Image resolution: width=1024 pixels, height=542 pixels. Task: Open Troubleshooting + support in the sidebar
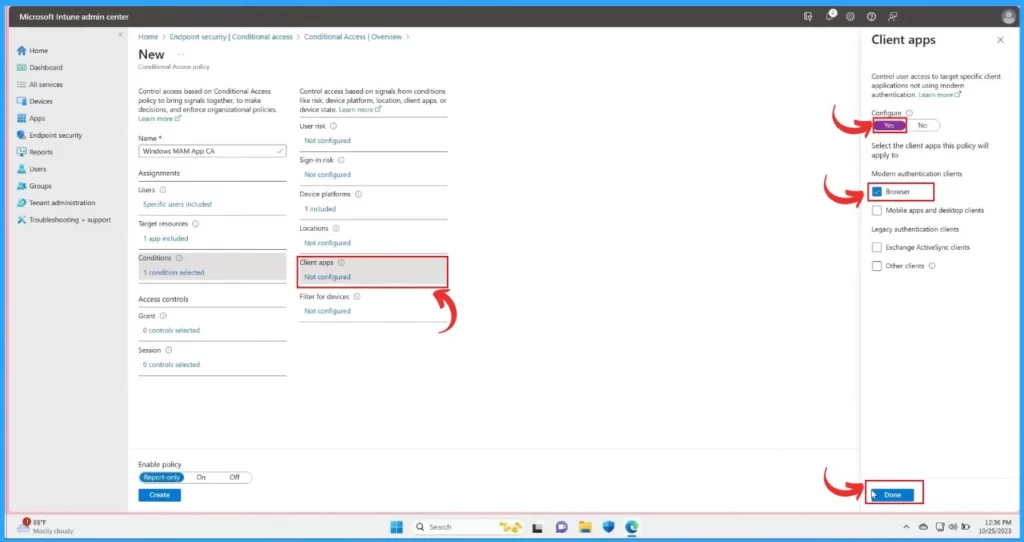pos(64,219)
